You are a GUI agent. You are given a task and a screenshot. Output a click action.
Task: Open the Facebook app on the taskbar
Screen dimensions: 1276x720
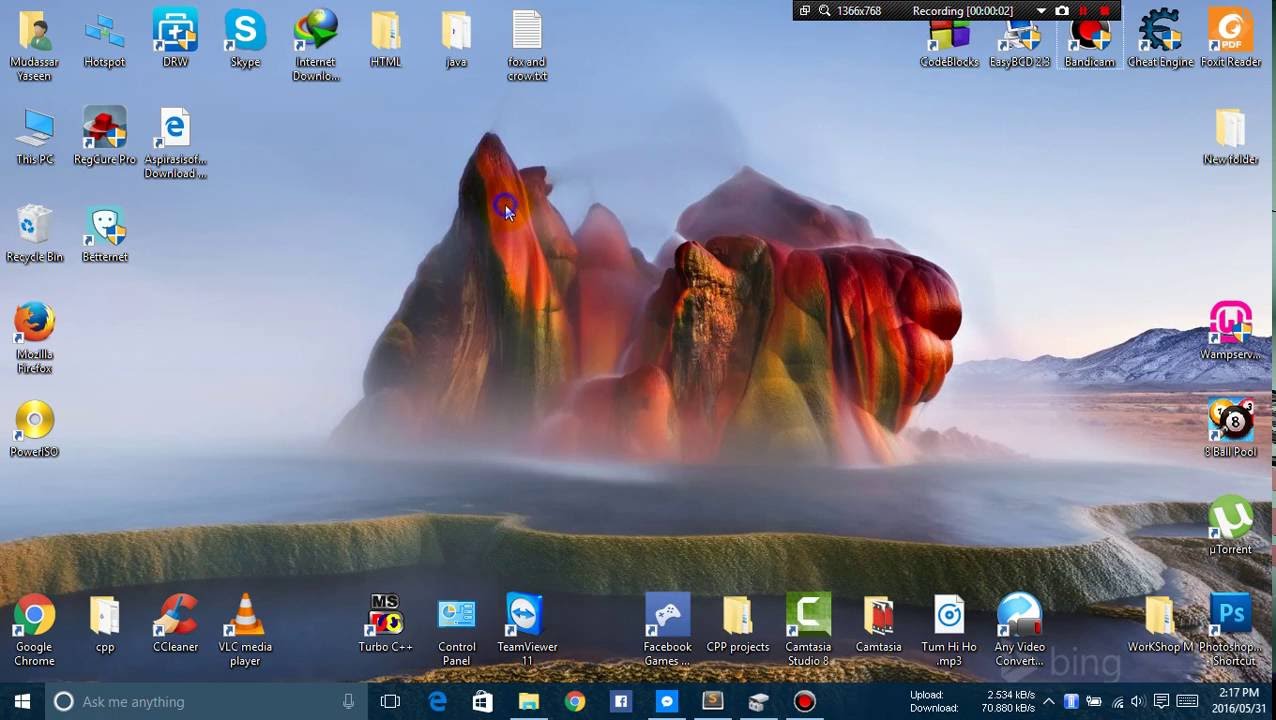(x=620, y=701)
